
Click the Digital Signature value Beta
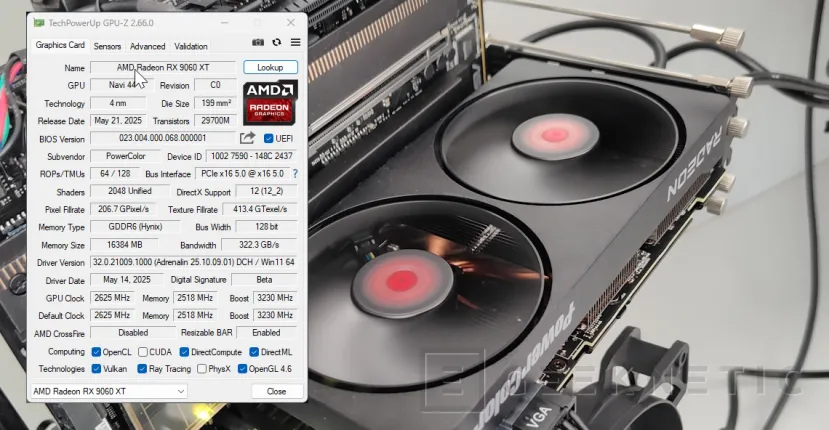pyautogui.click(x=264, y=279)
